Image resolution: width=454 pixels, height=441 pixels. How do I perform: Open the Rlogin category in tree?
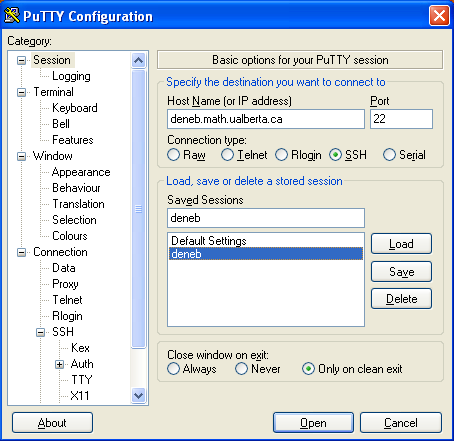(67, 316)
